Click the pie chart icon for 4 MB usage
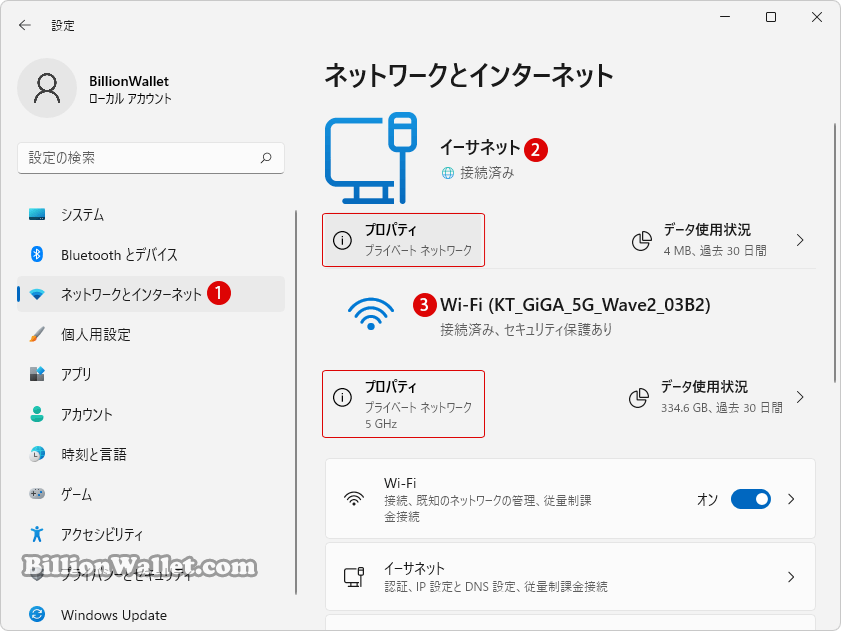The height and width of the screenshot is (631, 841). point(641,241)
